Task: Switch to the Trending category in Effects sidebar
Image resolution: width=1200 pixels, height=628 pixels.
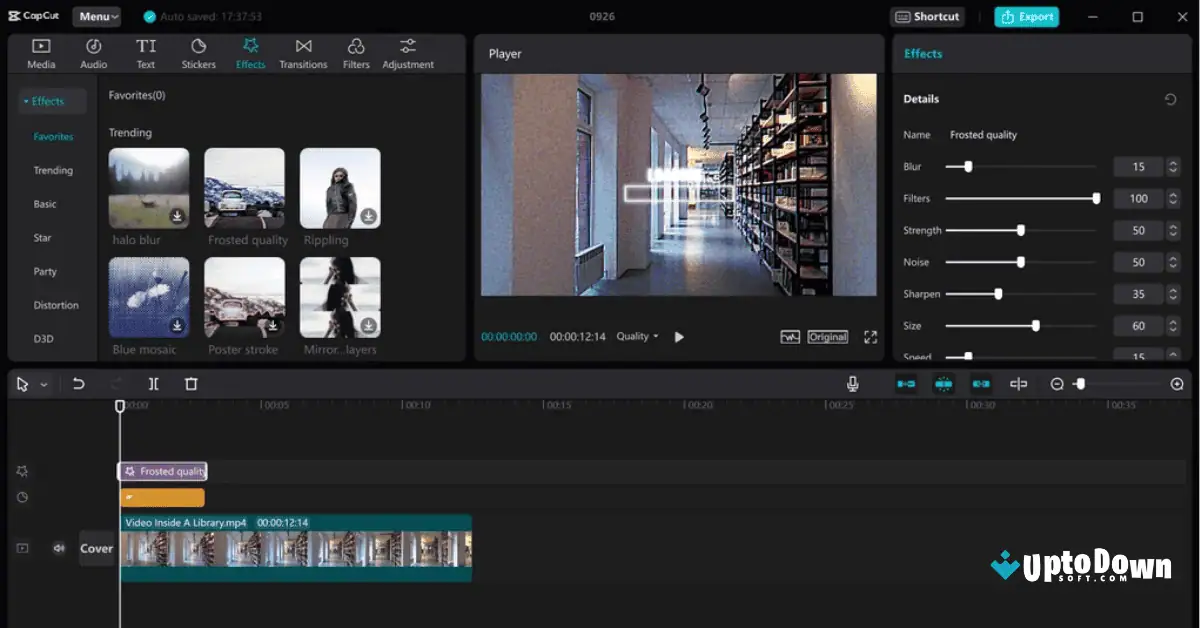Action: (x=52, y=170)
